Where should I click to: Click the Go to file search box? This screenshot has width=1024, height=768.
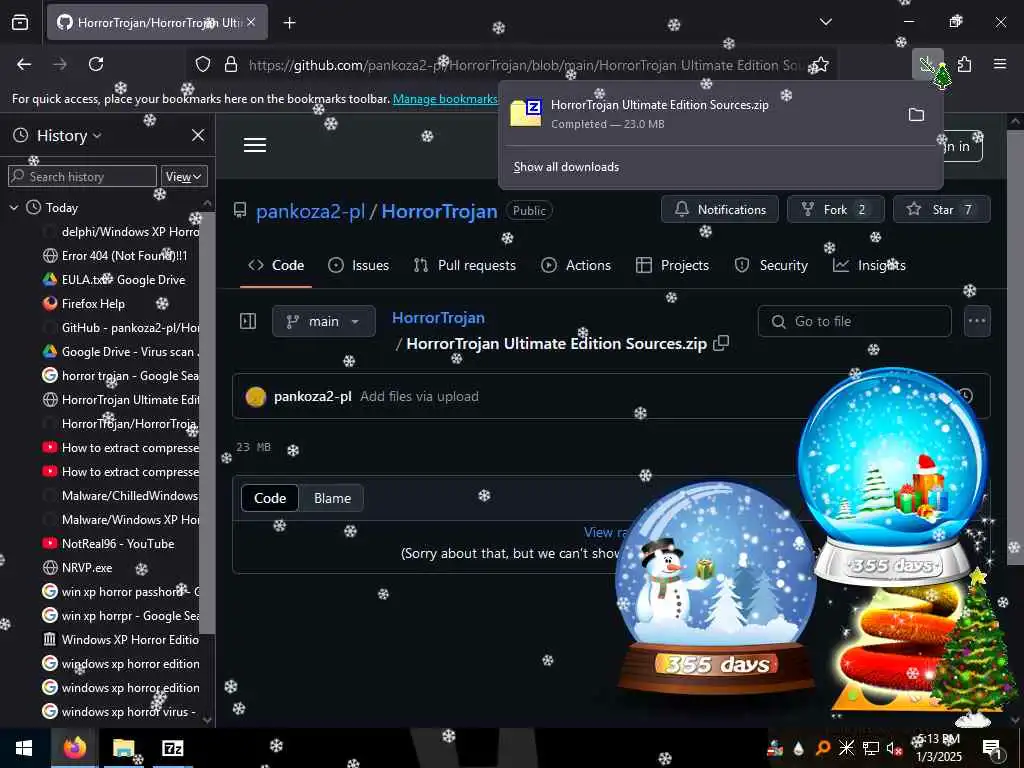[854, 321]
